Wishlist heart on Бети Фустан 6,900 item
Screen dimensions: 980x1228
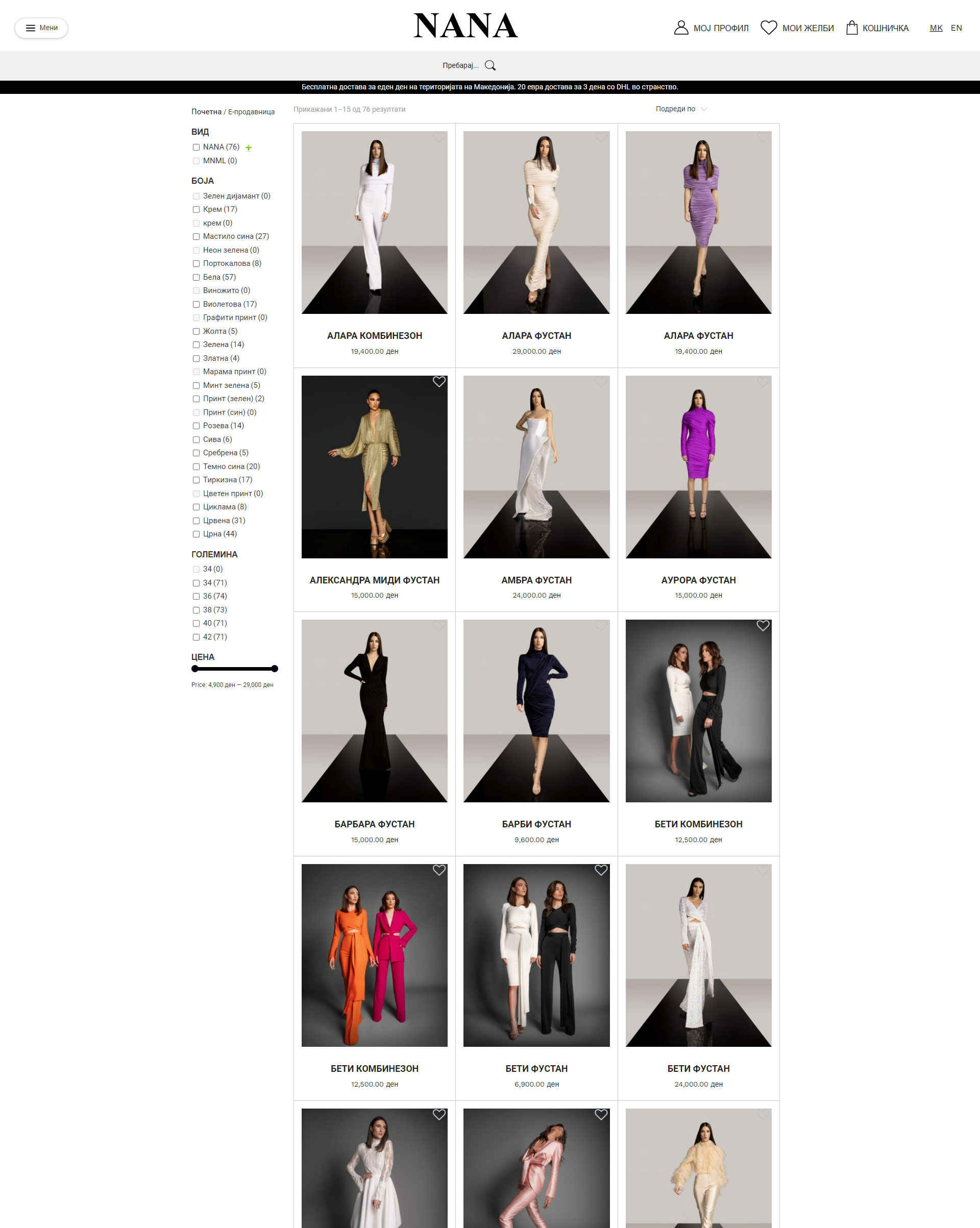[x=601, y=870]
